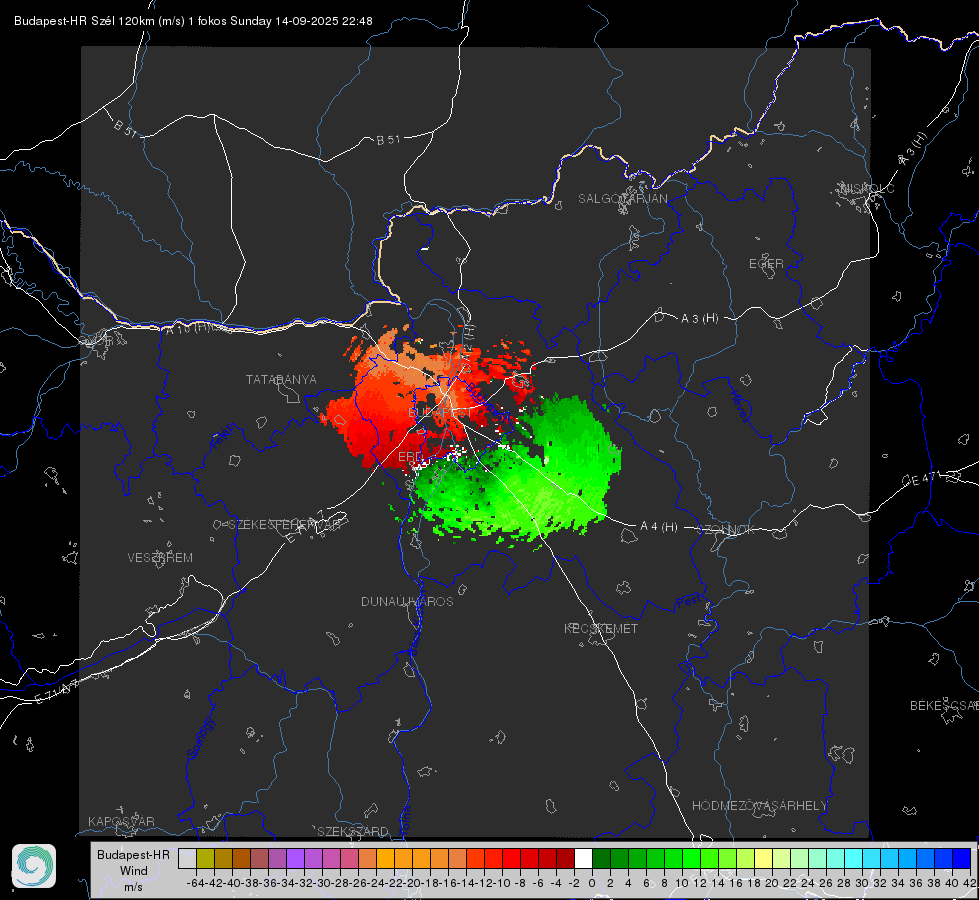Screen dimensions: 979x900
Task: Click the -64 value on the legend scale
Action: pos(195,883)
